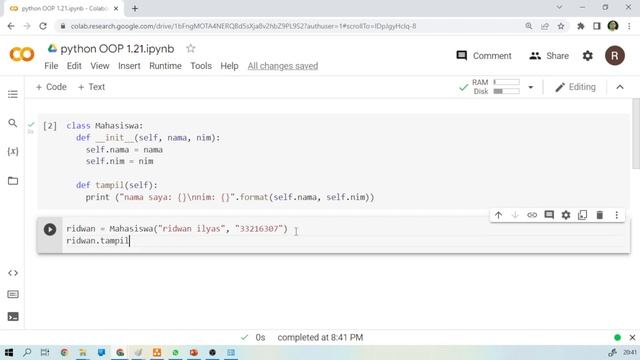The height and width of the screenshot is (360, 640).
Task: Run the ridwan.tampil code cell
Action: (x=50, y=229)
